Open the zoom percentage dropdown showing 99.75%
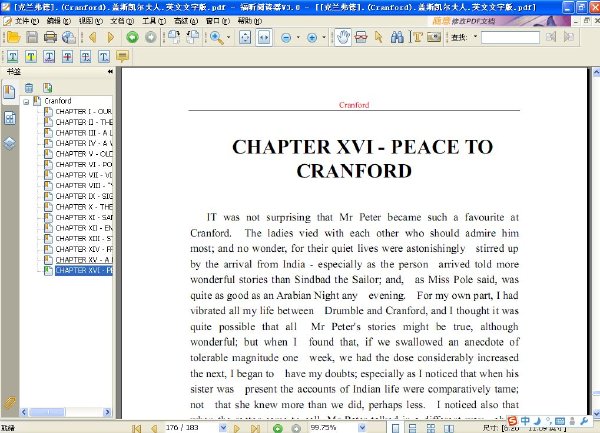This screenshot has width=600, height=433. [362, 428]
